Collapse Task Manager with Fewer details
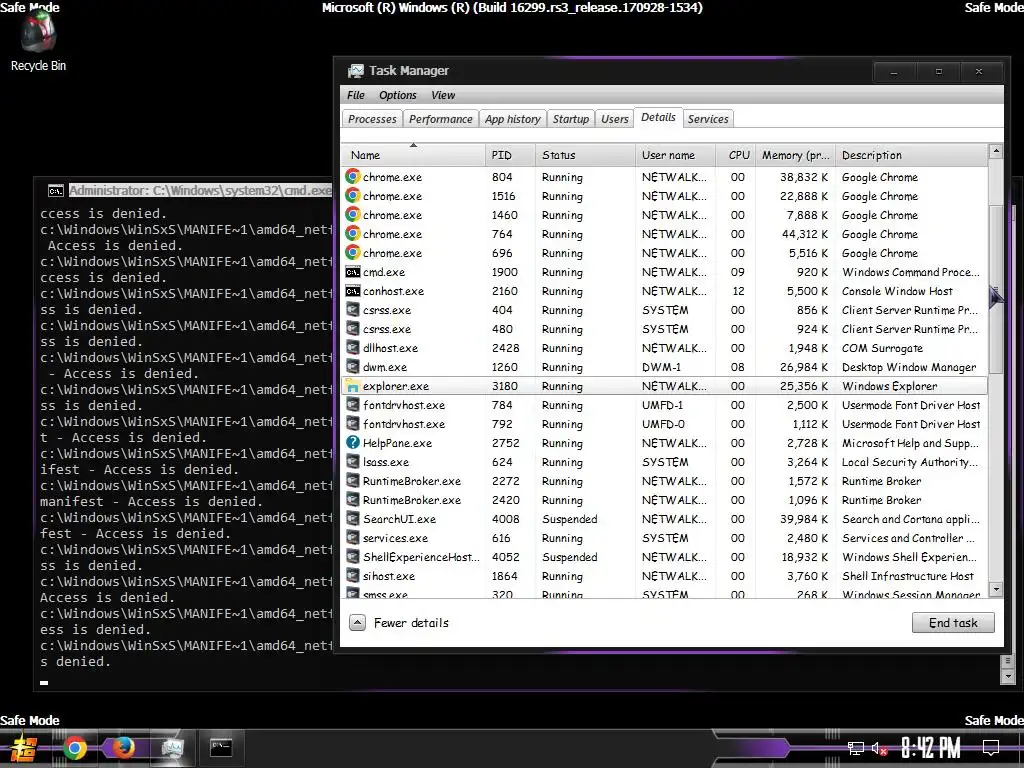The height and width of the screenshot is (768, 1024). [x=399, y=622]
